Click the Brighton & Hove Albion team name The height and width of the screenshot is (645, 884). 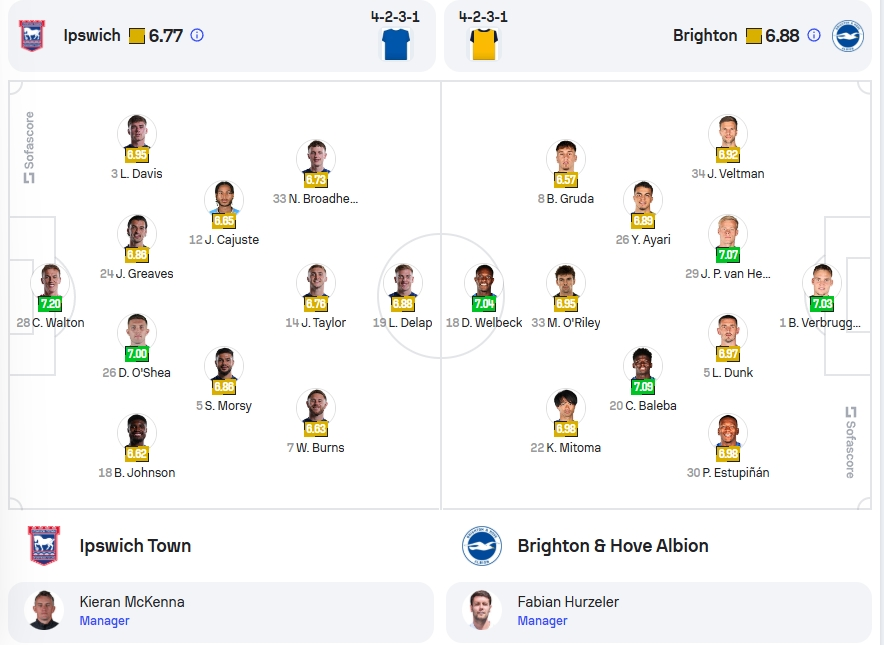(x=613, y=546)
